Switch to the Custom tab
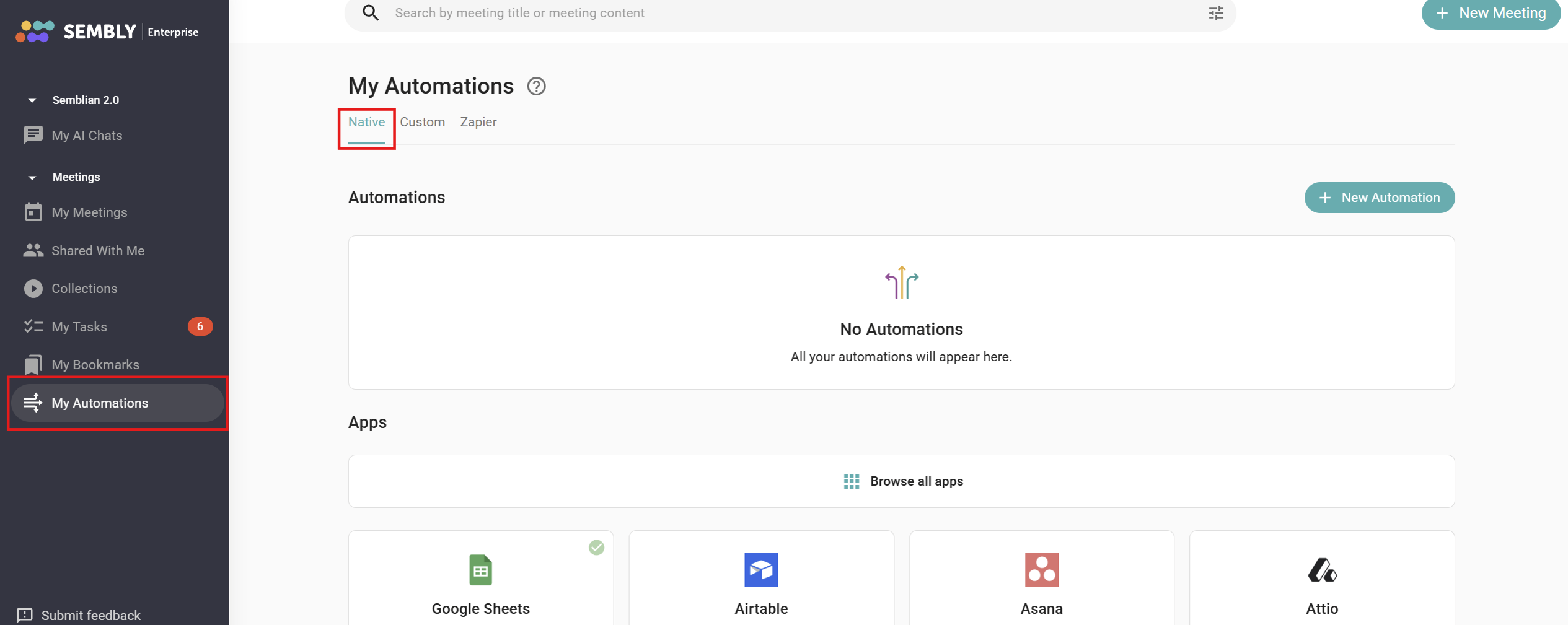Screen dimensions: 1568x625 coord(422,122)
